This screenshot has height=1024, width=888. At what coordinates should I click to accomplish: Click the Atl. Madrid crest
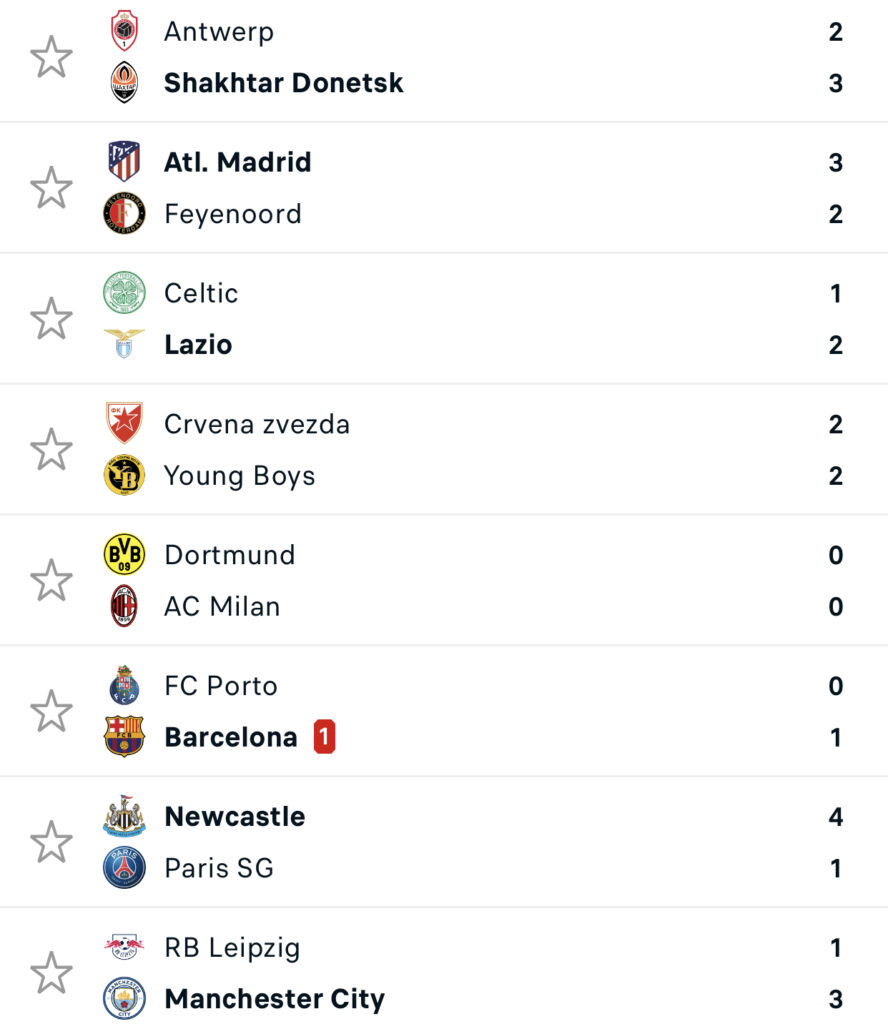click(x=124, y=161)
